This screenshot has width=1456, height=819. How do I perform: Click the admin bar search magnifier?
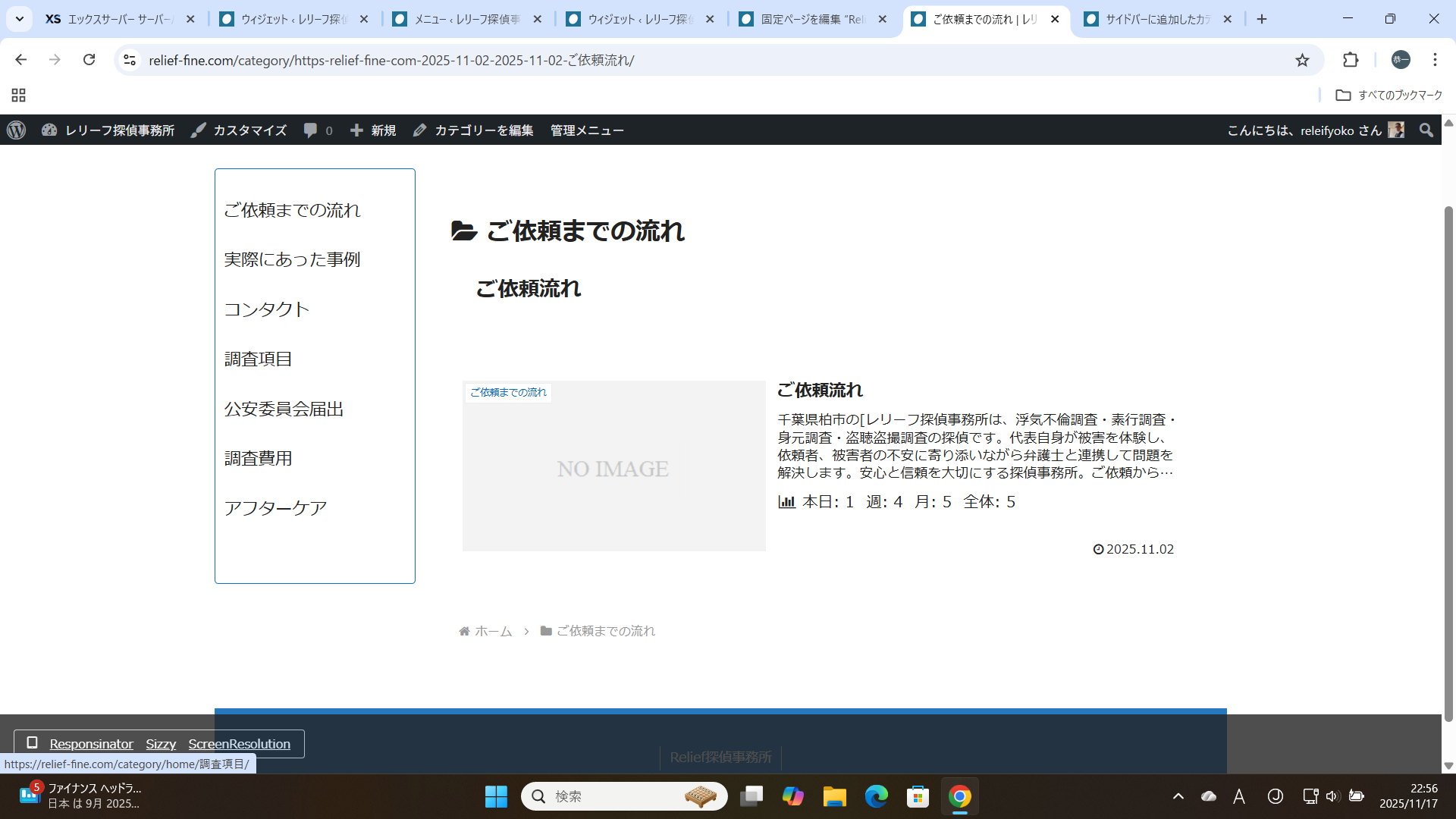coord(1426,130)
